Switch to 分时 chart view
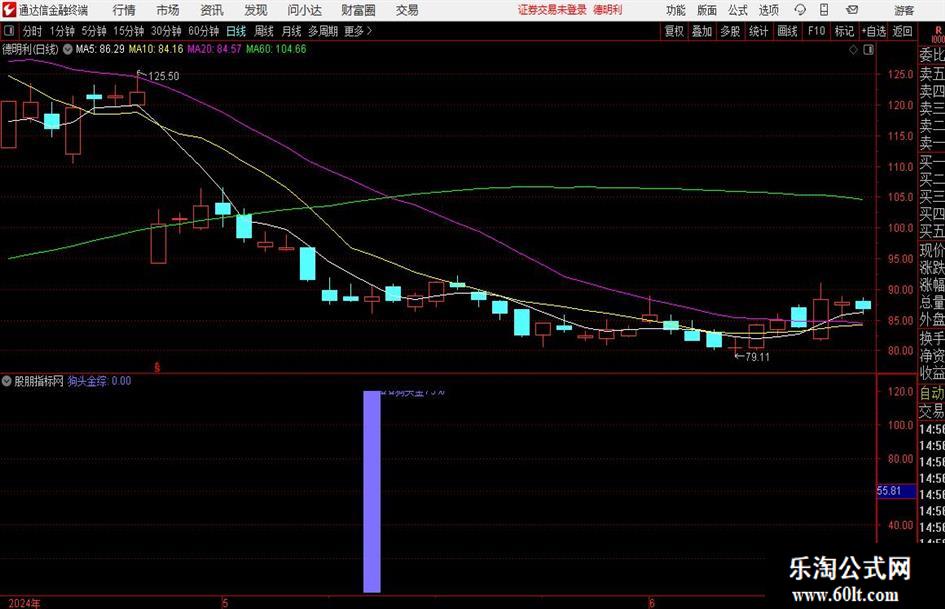 (33, 31)
